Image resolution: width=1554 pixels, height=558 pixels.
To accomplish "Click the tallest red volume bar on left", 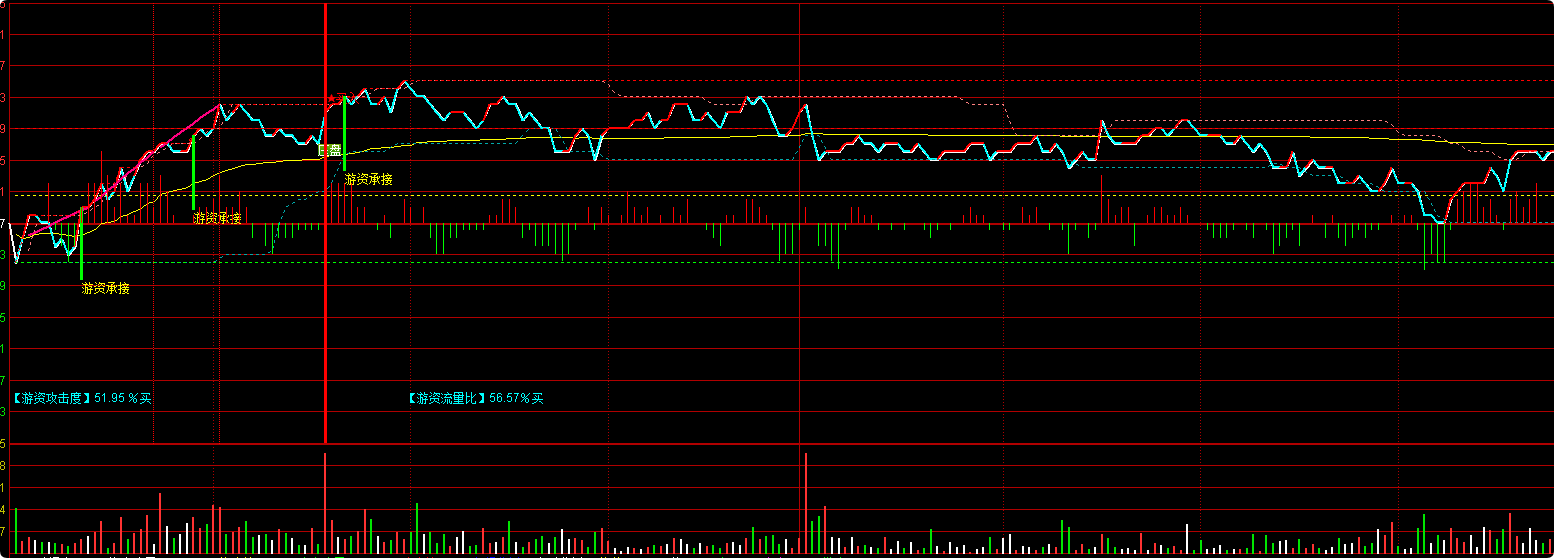I will (x=325, y=500).
